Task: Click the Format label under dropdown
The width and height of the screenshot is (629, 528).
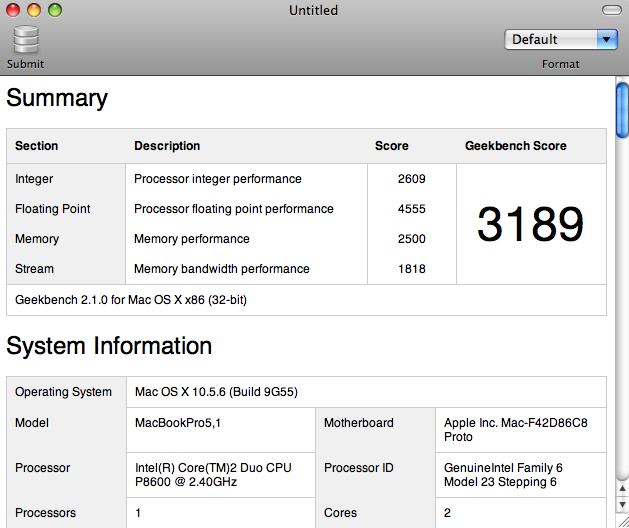Action: point(560,64)
